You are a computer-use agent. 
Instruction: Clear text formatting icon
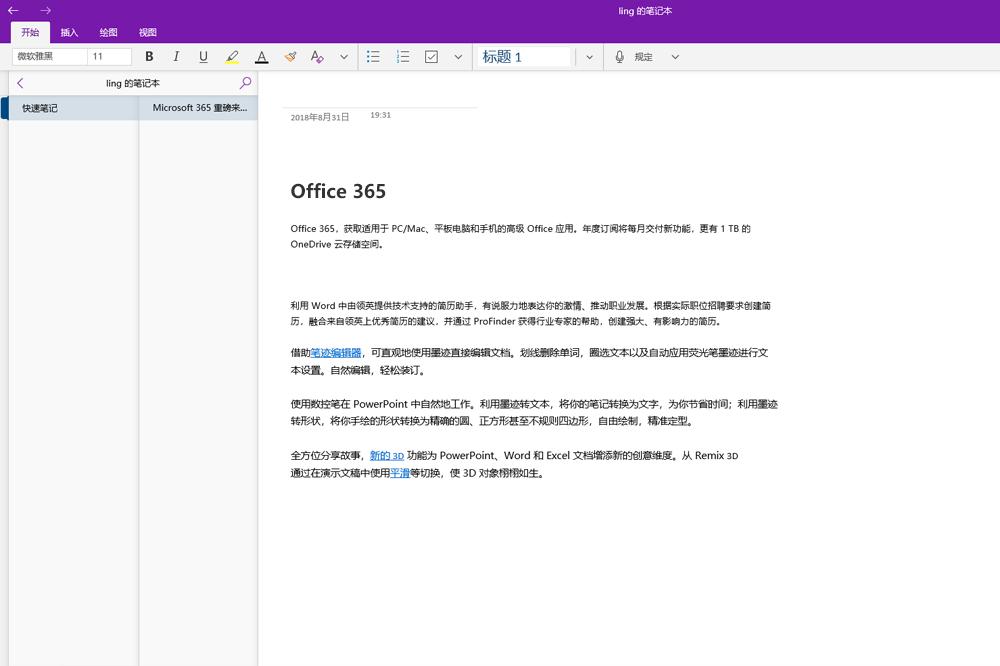(317, 56)
